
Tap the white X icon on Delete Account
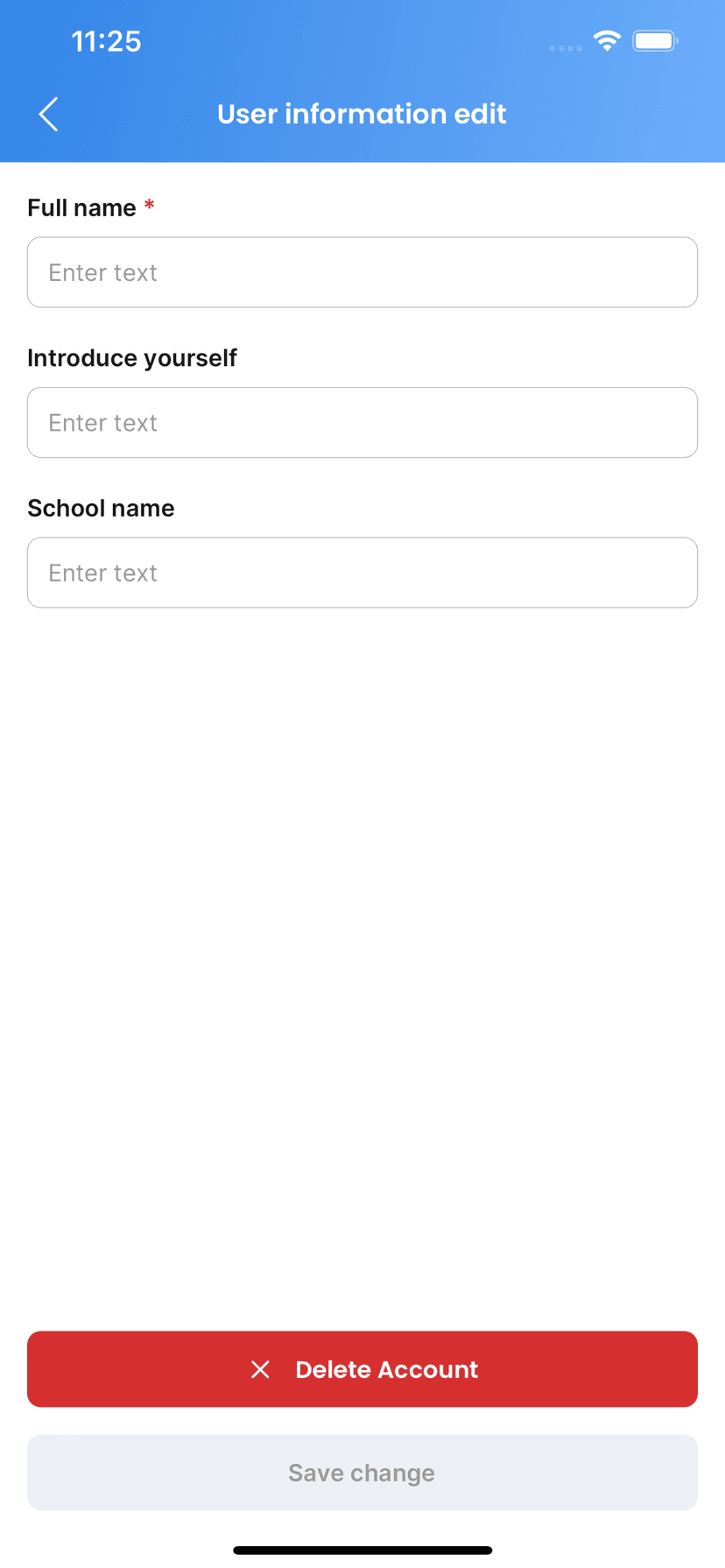click(260, 1369)
